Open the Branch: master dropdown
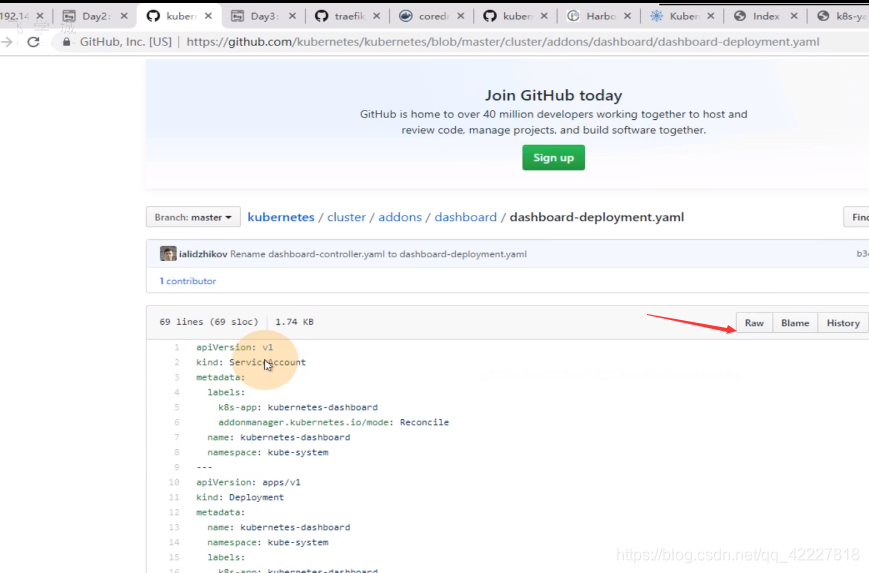 pyautogui.click(x=193, y=217)
